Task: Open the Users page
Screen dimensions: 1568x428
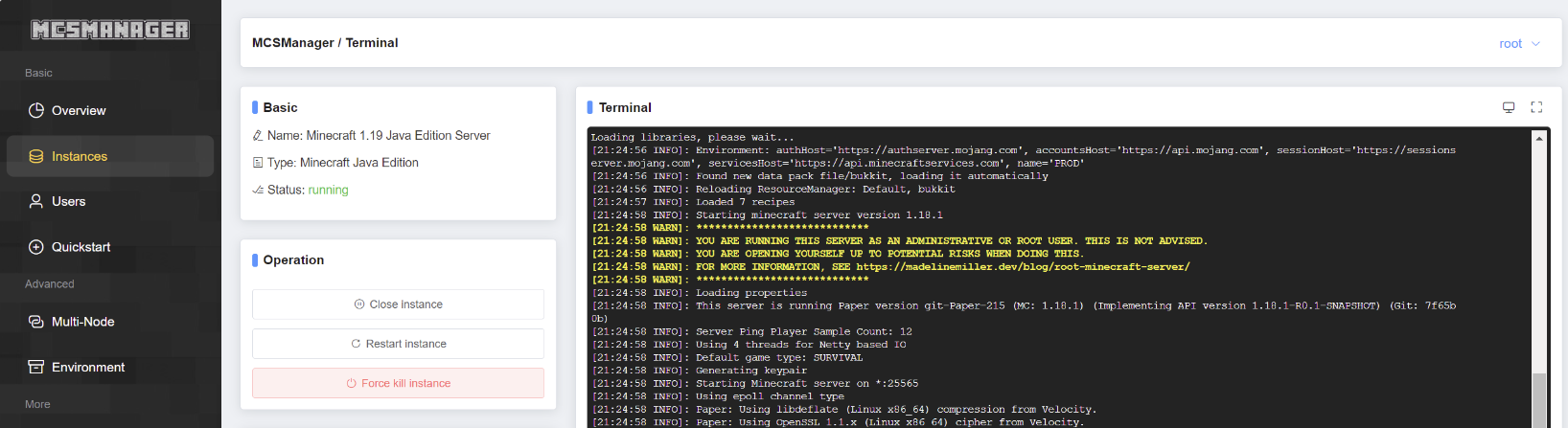Action: pyautogui.click(x=110, y=201)
